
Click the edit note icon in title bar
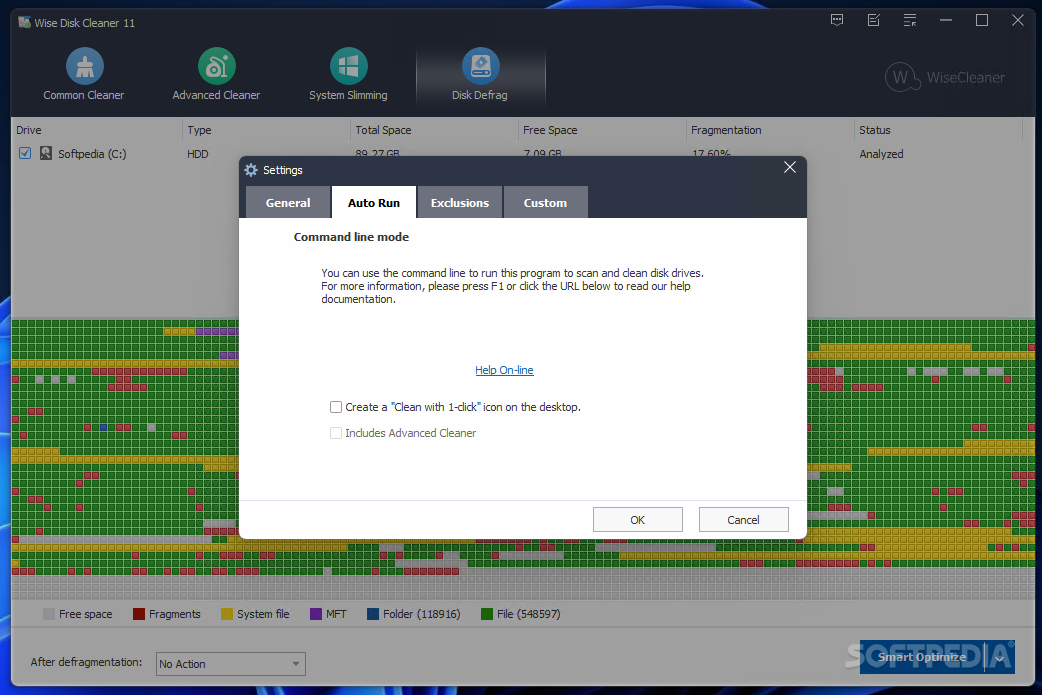(874, 21)
